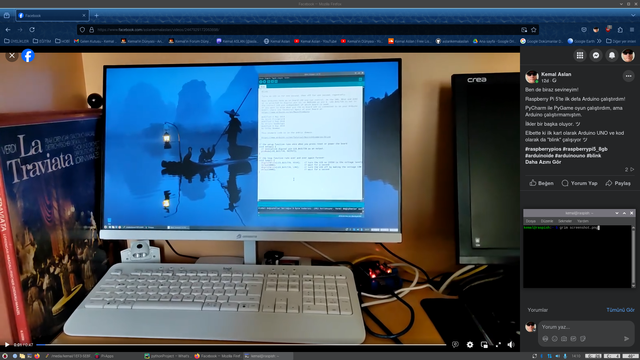
Task: Open emoji picker in comment box
Action: click(555, 339)
